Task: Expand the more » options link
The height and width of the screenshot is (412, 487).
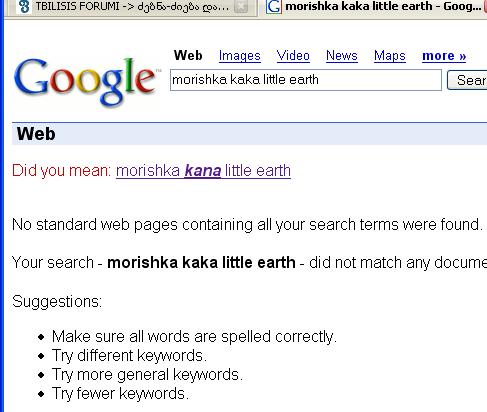Action: pyautogui.click(x=444, y=56)
